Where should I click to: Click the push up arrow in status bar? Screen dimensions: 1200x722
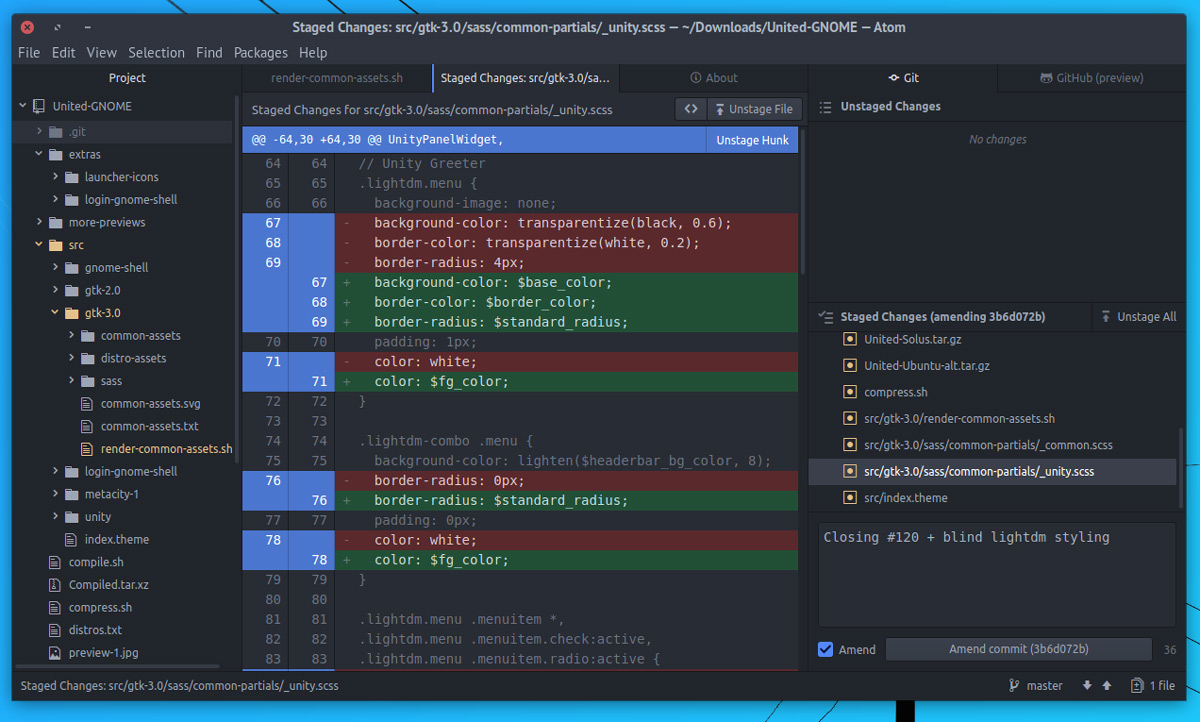pyautogui.click(x=1107, y=685)
